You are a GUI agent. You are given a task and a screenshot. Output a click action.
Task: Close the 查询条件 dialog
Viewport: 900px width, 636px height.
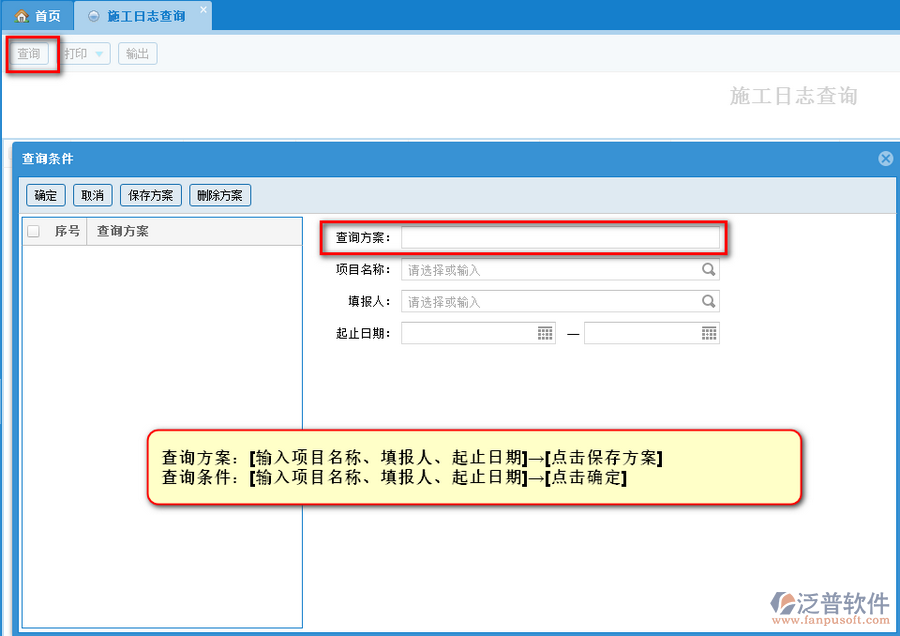[x=886, y=158]
